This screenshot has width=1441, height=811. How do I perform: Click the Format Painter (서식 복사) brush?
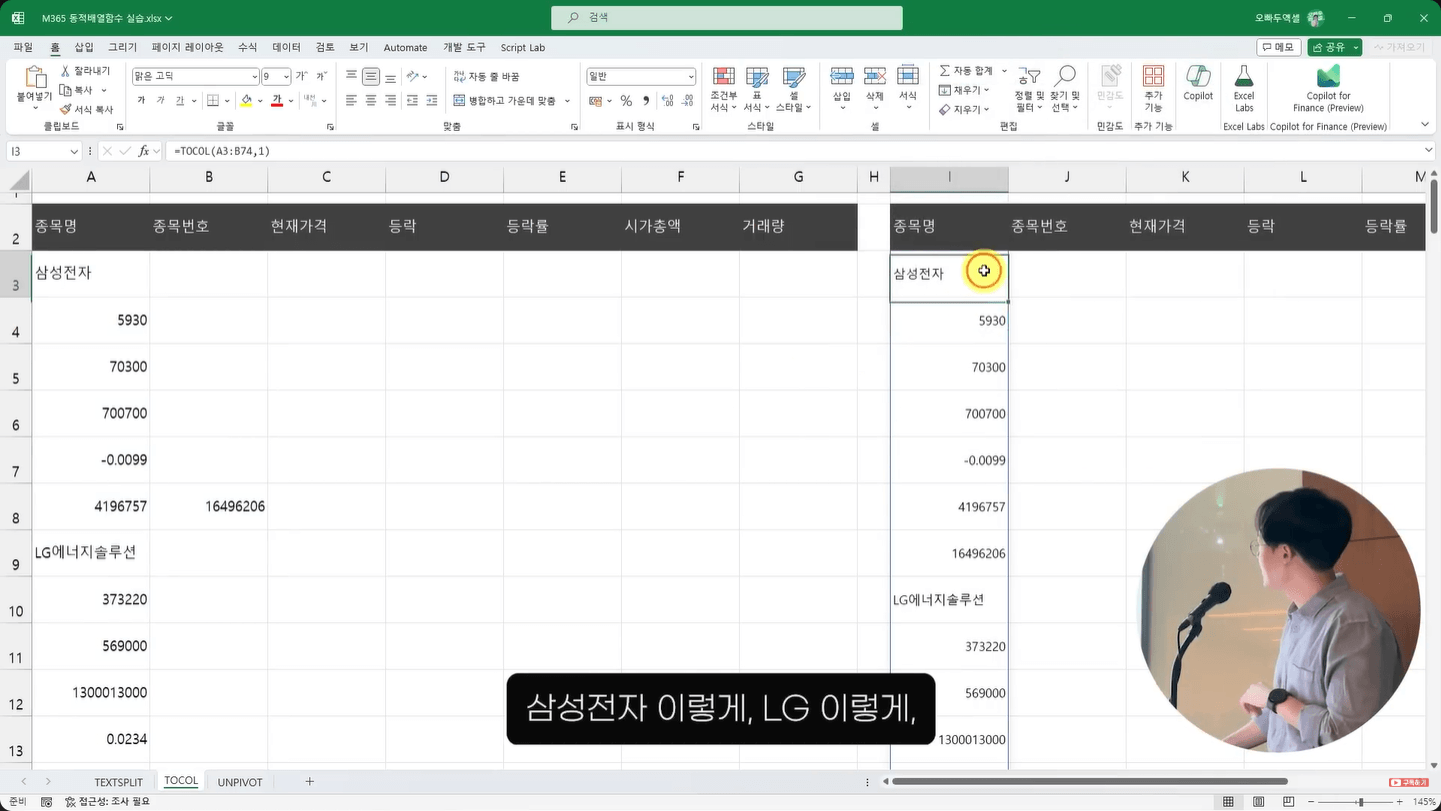[66, 109]
